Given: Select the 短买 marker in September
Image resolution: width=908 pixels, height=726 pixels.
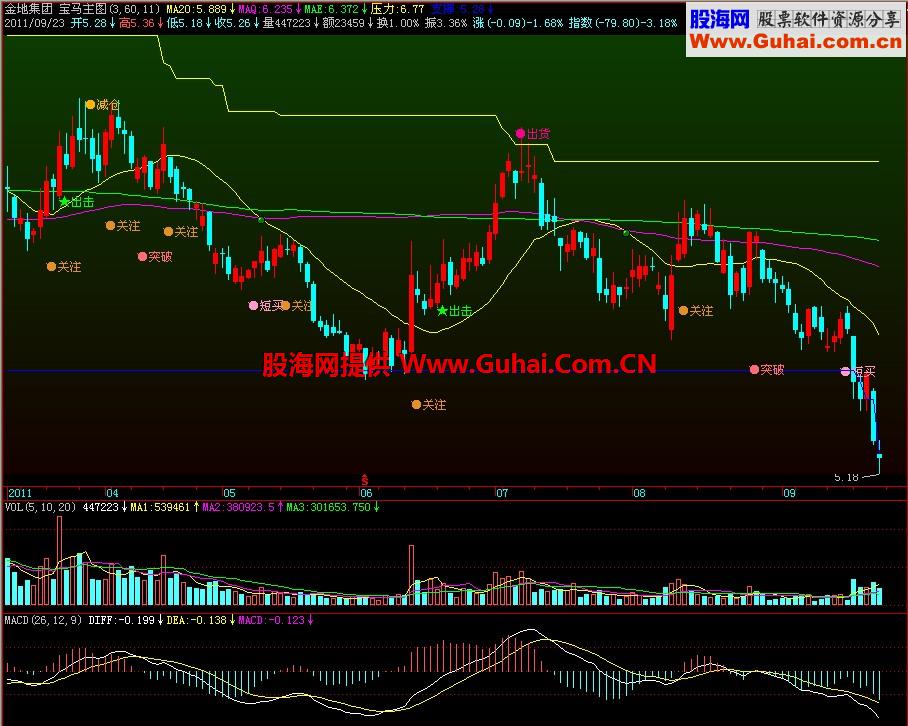Looking at the screenshot, I should (x=858, y=371).
